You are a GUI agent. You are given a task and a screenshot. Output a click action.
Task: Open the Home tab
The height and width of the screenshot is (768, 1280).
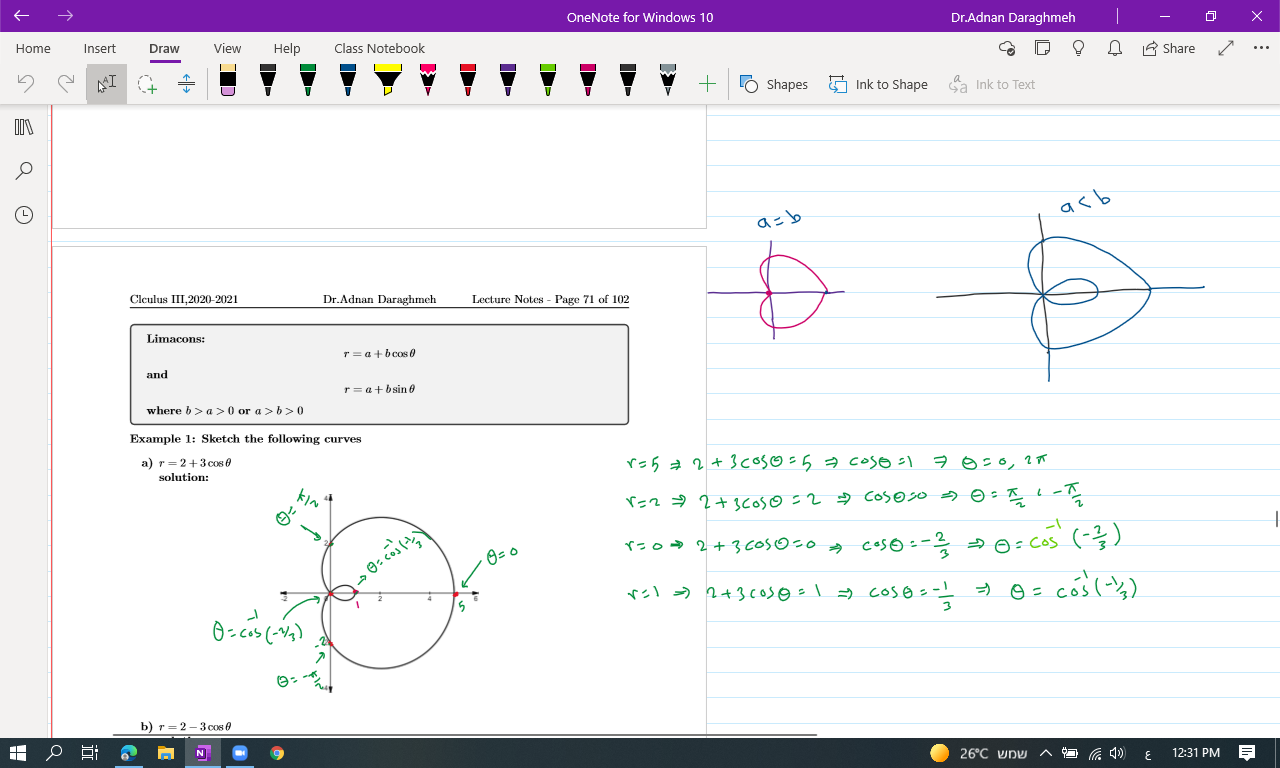click(33, 48)
